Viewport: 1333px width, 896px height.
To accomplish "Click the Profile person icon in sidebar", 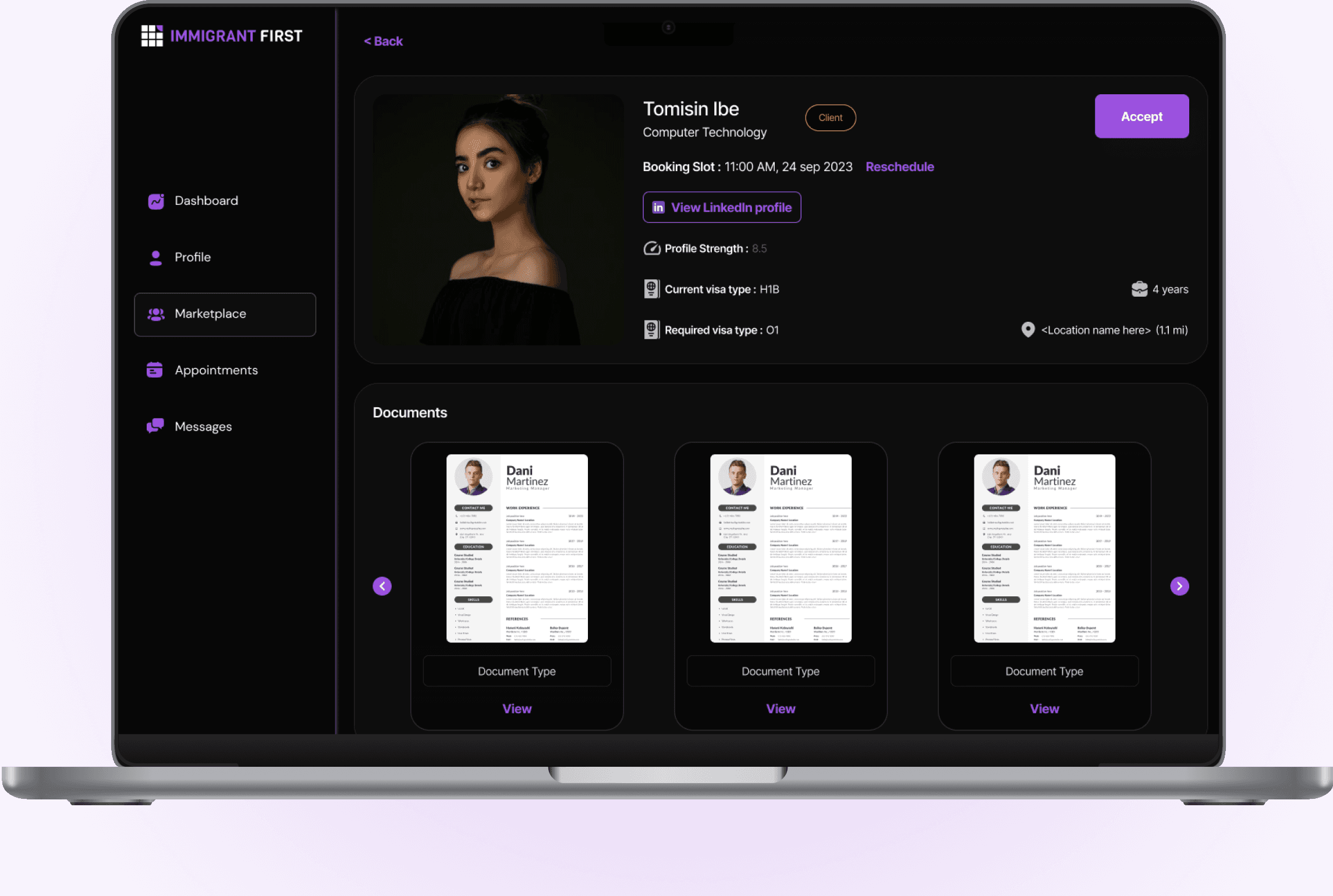I will pyautogui.click(x=155, y=258).
